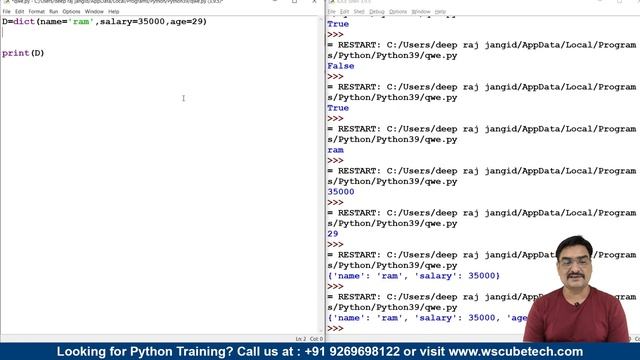Select the '35000' output line in the shell

click(341, 192)
